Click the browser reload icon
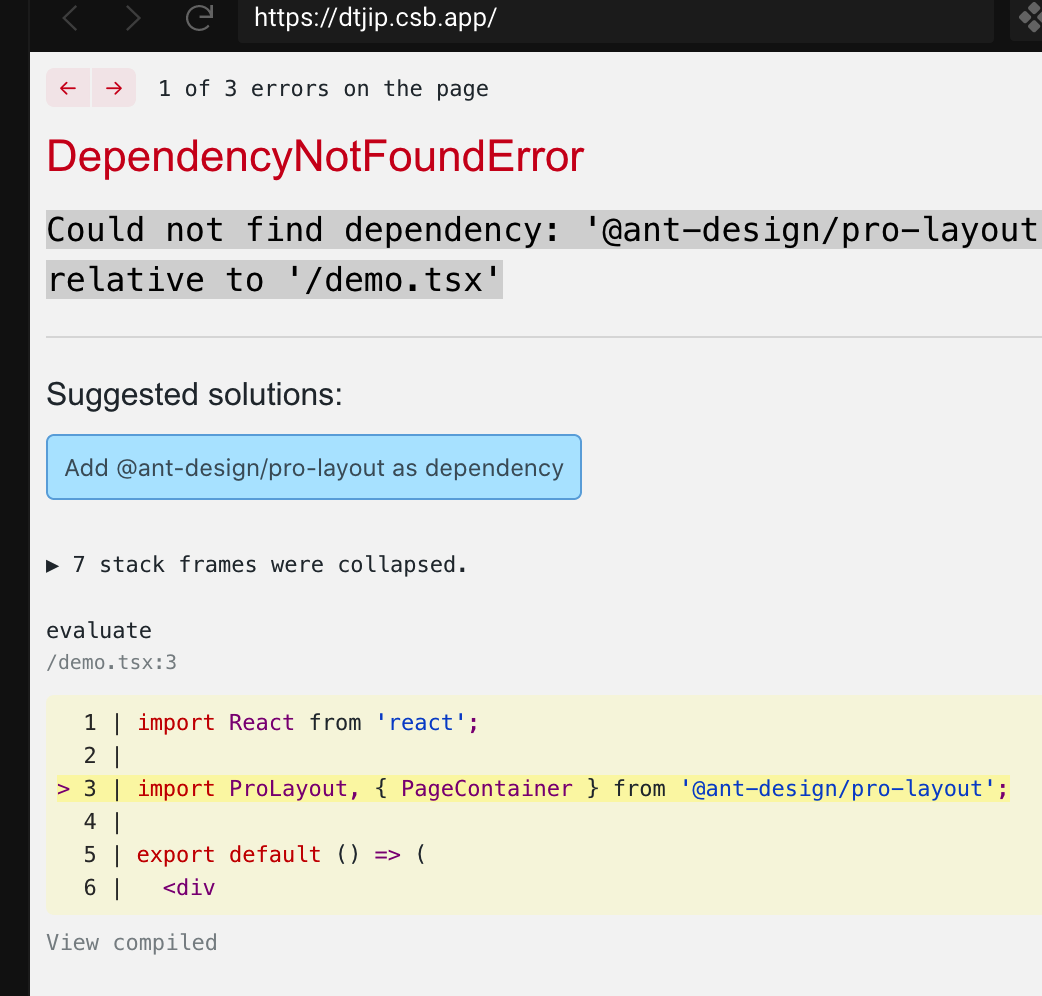This screenshot has width=1042, height=996. [x=199, y=17]
